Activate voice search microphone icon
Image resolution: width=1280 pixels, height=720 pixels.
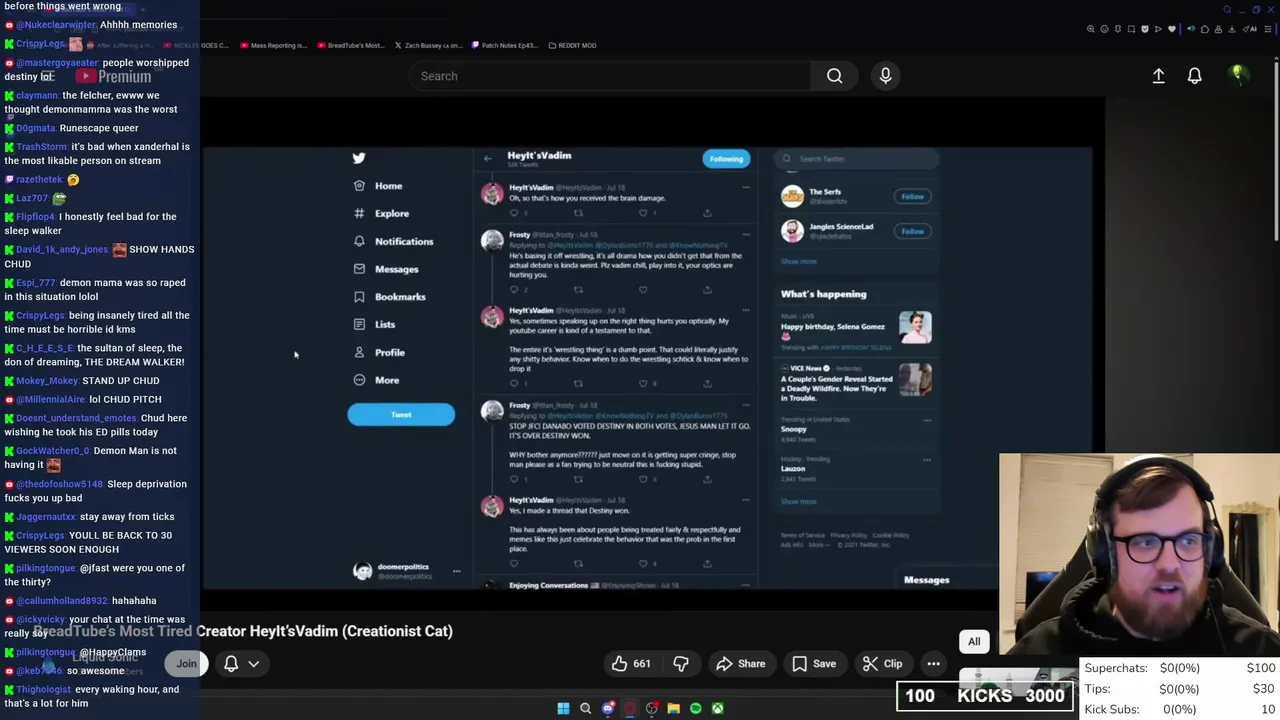coord(885,76)
